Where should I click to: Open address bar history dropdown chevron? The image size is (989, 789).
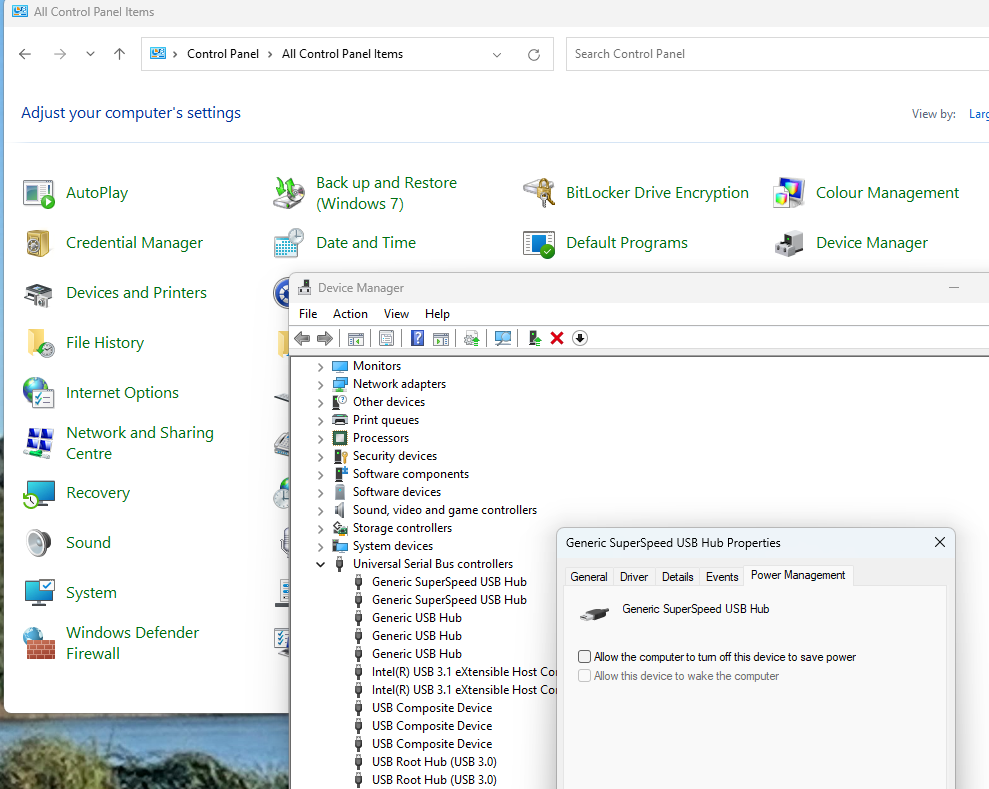tap(497, 55)
